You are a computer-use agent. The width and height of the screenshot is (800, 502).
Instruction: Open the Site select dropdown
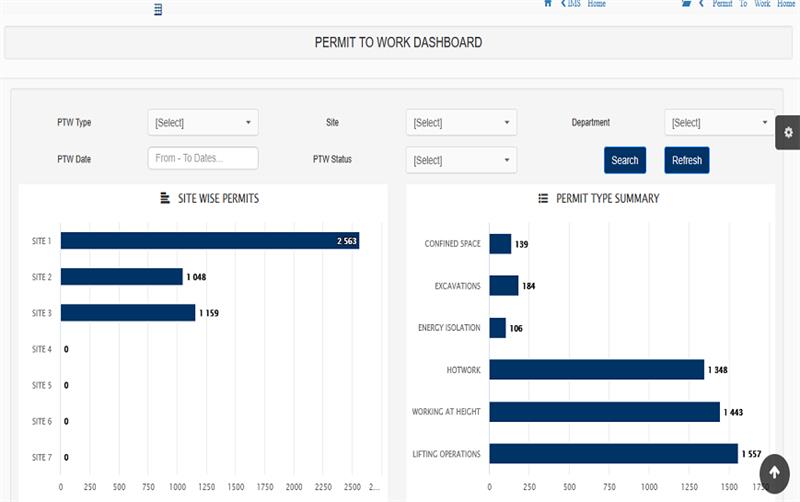tap(461, 122)
